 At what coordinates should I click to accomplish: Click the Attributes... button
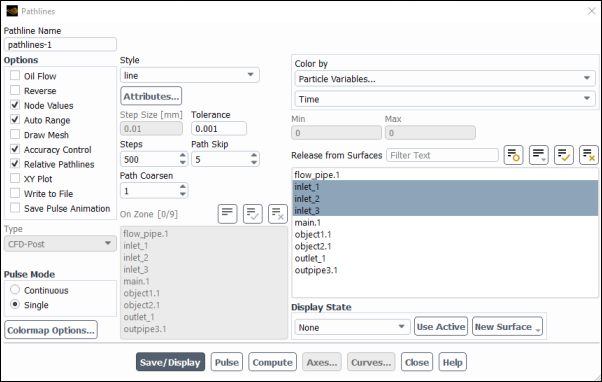click(151, 96)
